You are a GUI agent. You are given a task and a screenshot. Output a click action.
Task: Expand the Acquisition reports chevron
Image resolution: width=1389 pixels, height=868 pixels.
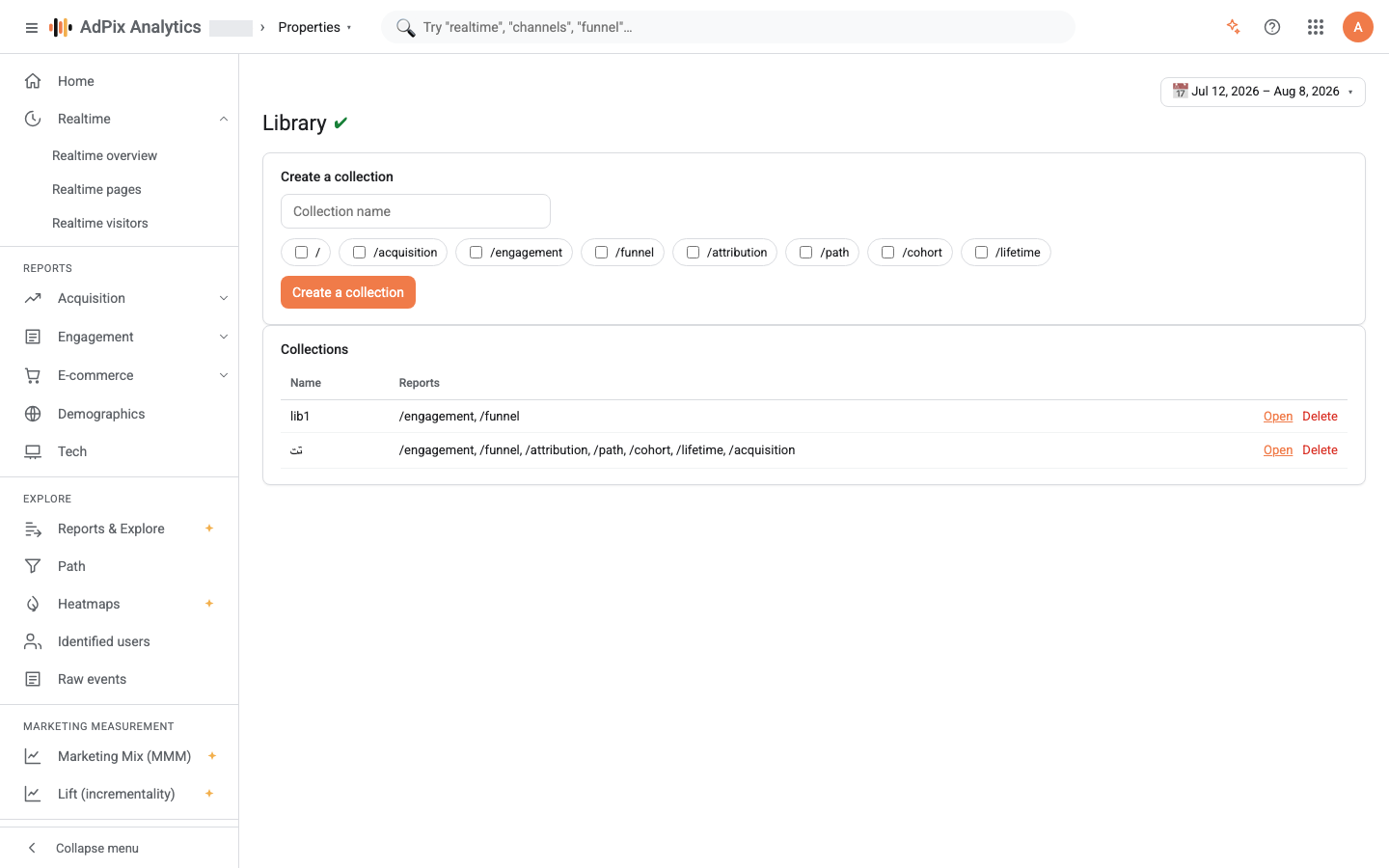pyautogui.click(x=224, y=298)
